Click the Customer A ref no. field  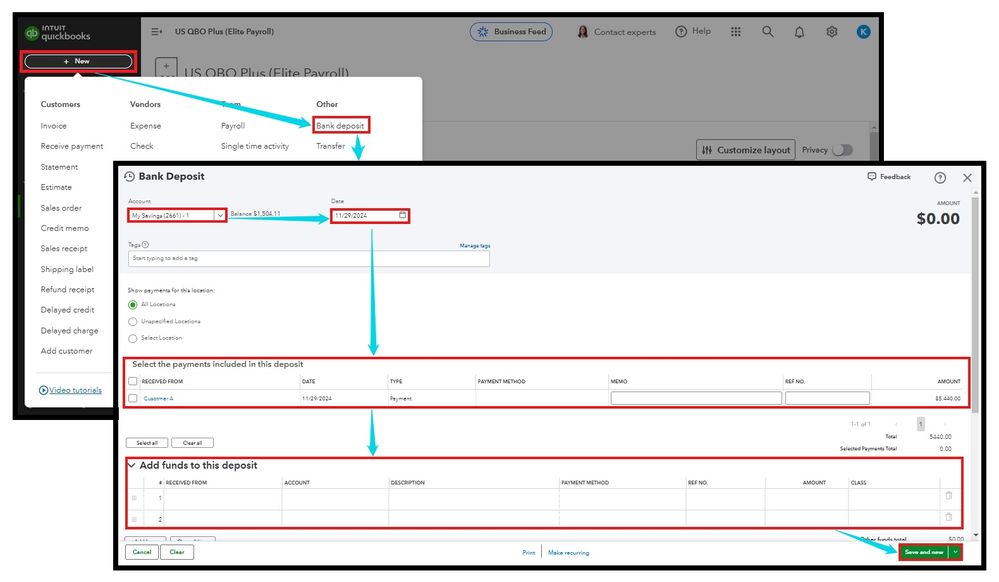pyautogui.click(x=827, y=398)
